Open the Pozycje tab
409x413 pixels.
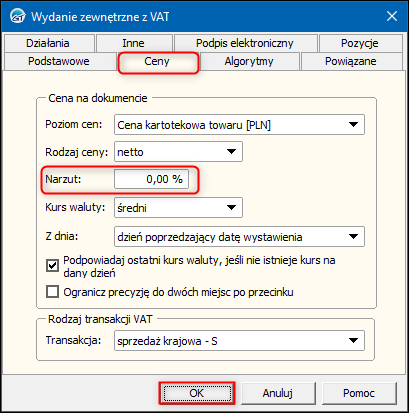point(360,43)
